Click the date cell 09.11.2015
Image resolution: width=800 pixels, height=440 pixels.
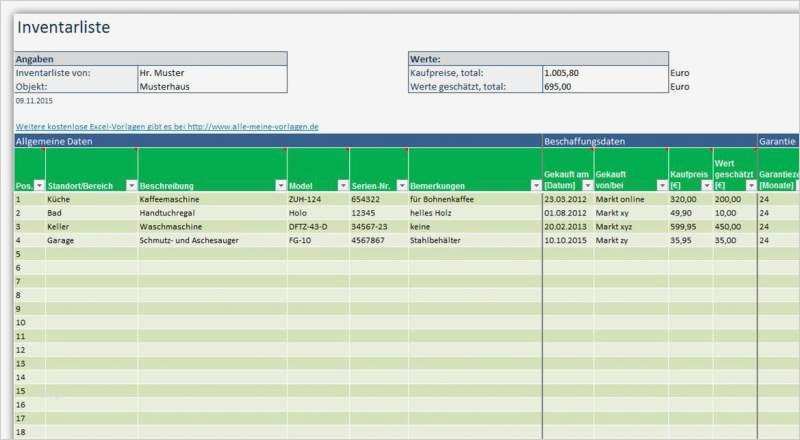click(34, 101)
